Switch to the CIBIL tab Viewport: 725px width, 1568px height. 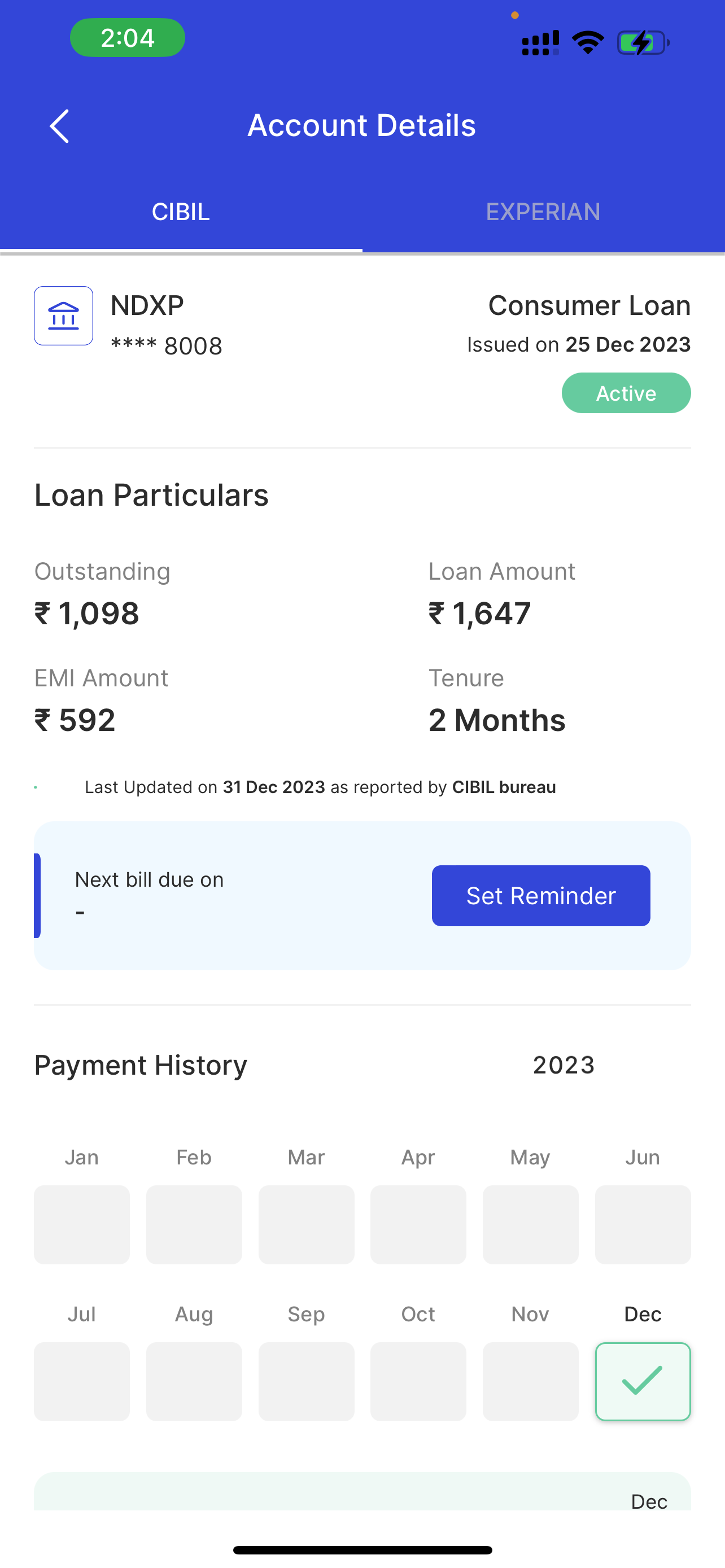181,212
